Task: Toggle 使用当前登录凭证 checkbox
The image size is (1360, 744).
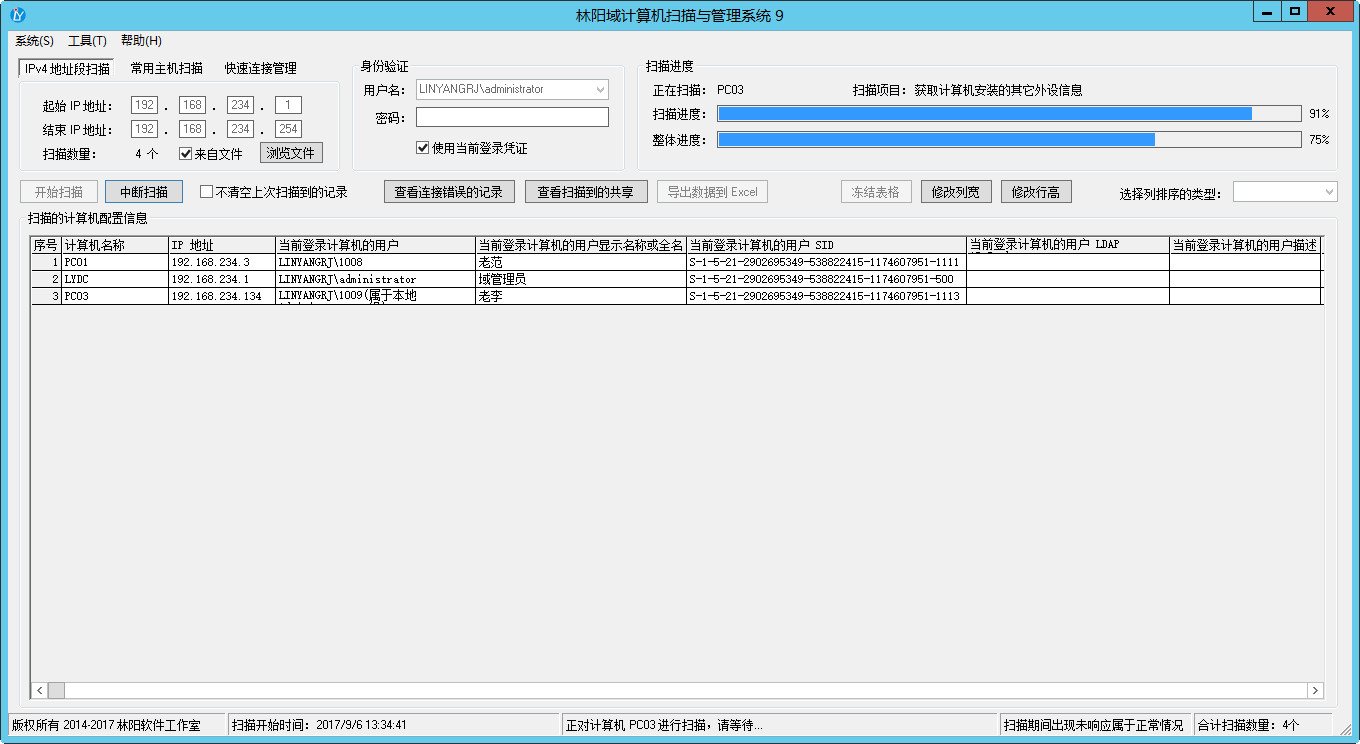Action: (x=423, y=148)
